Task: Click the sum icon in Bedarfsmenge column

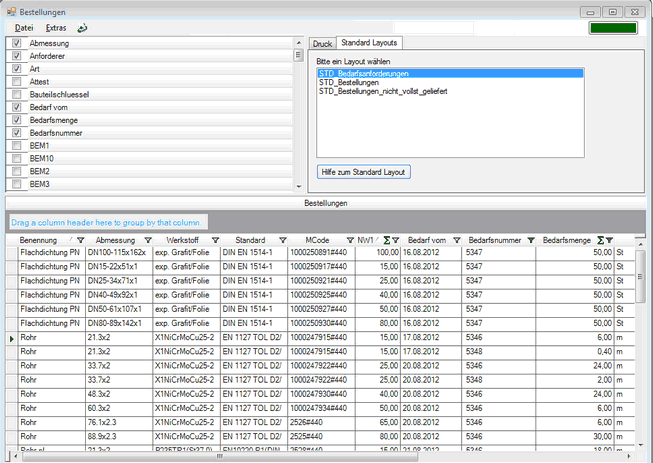Action: click(600, 241)
